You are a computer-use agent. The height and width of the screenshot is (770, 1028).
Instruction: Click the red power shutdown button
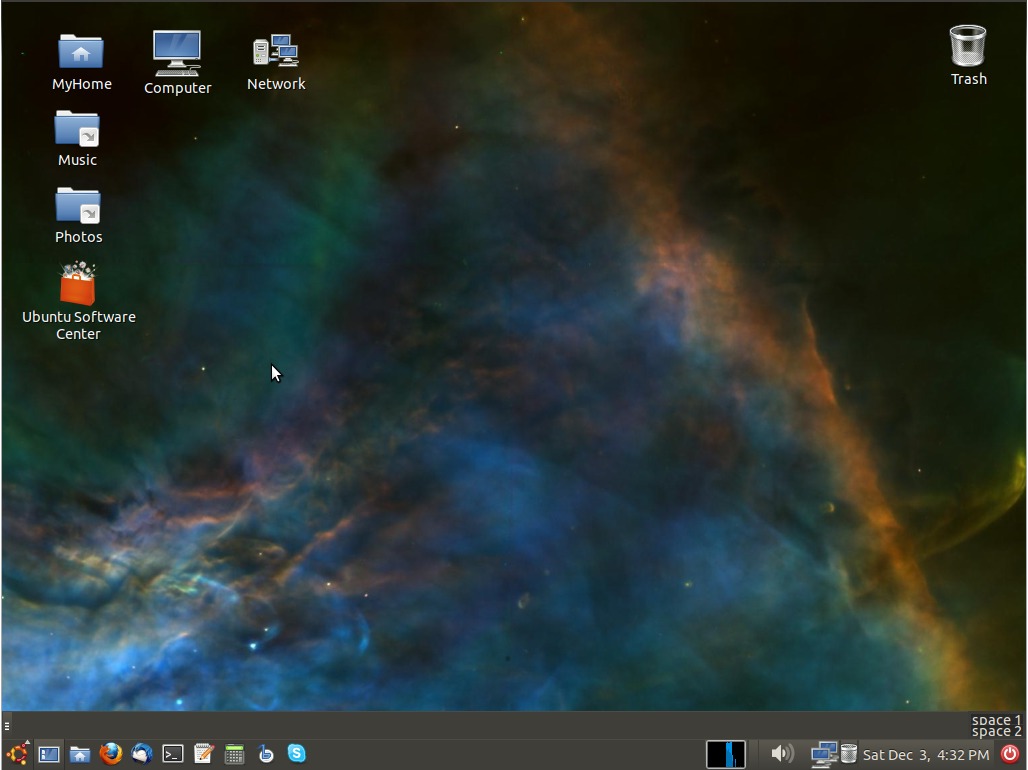[x=1010, y=754]
